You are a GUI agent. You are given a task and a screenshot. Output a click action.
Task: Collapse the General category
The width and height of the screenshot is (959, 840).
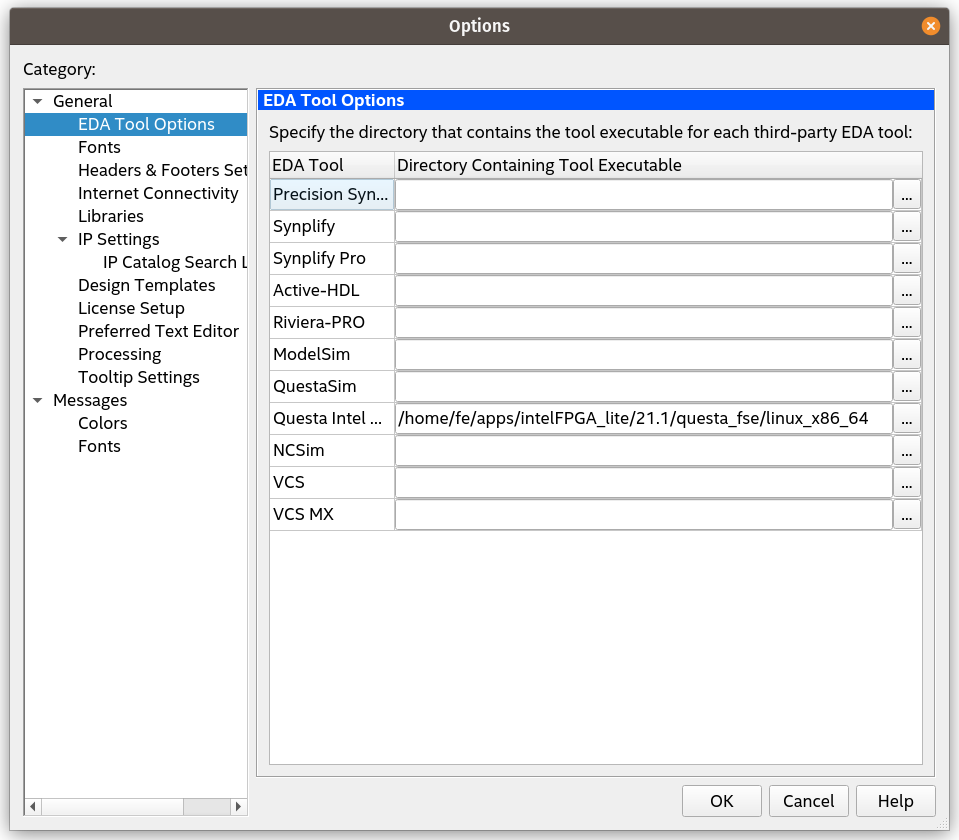click(37, 101)
